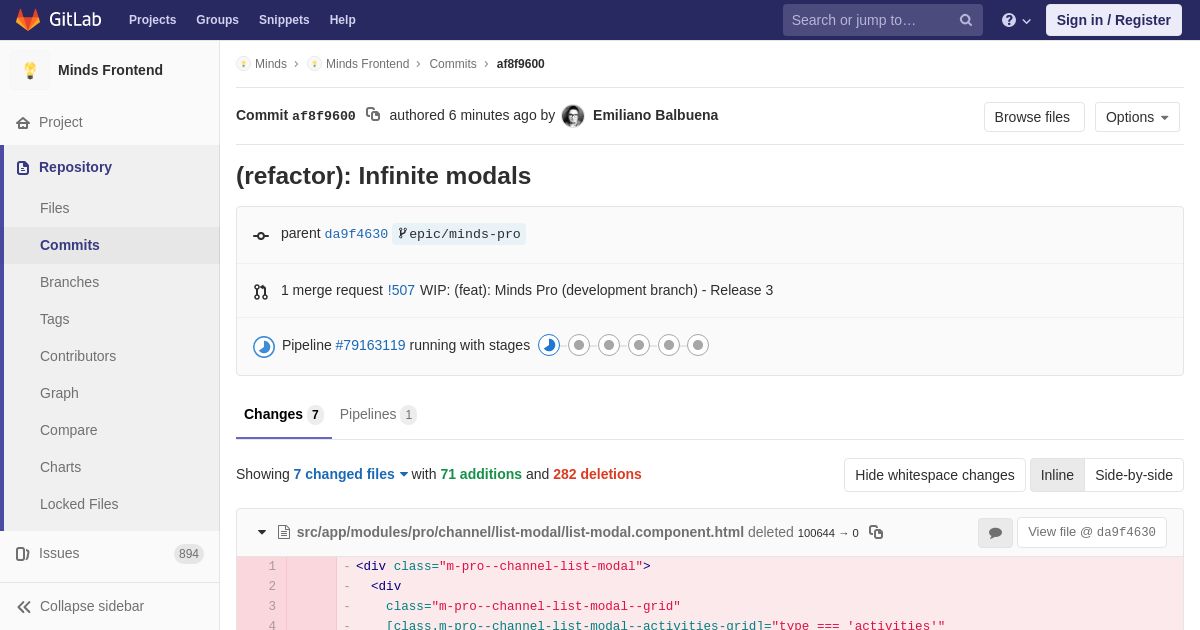This screenshot has width=1200, height=630.
Task: Click the Minds Frontend lightbulb avatar
Action: tap(30, 70)
